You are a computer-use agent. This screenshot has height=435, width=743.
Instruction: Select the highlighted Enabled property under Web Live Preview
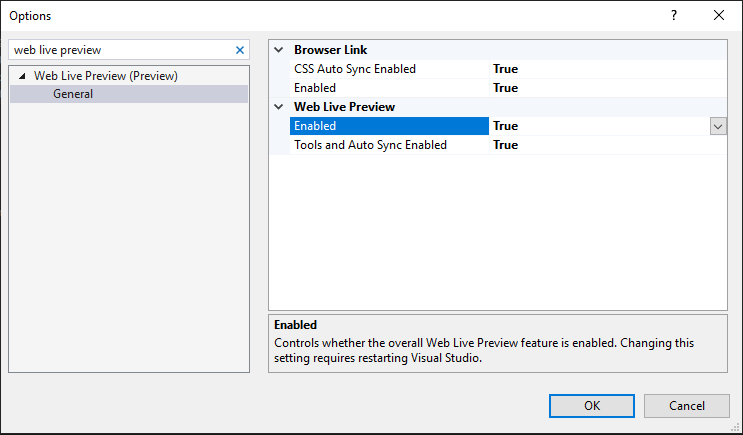click(389, 126)
